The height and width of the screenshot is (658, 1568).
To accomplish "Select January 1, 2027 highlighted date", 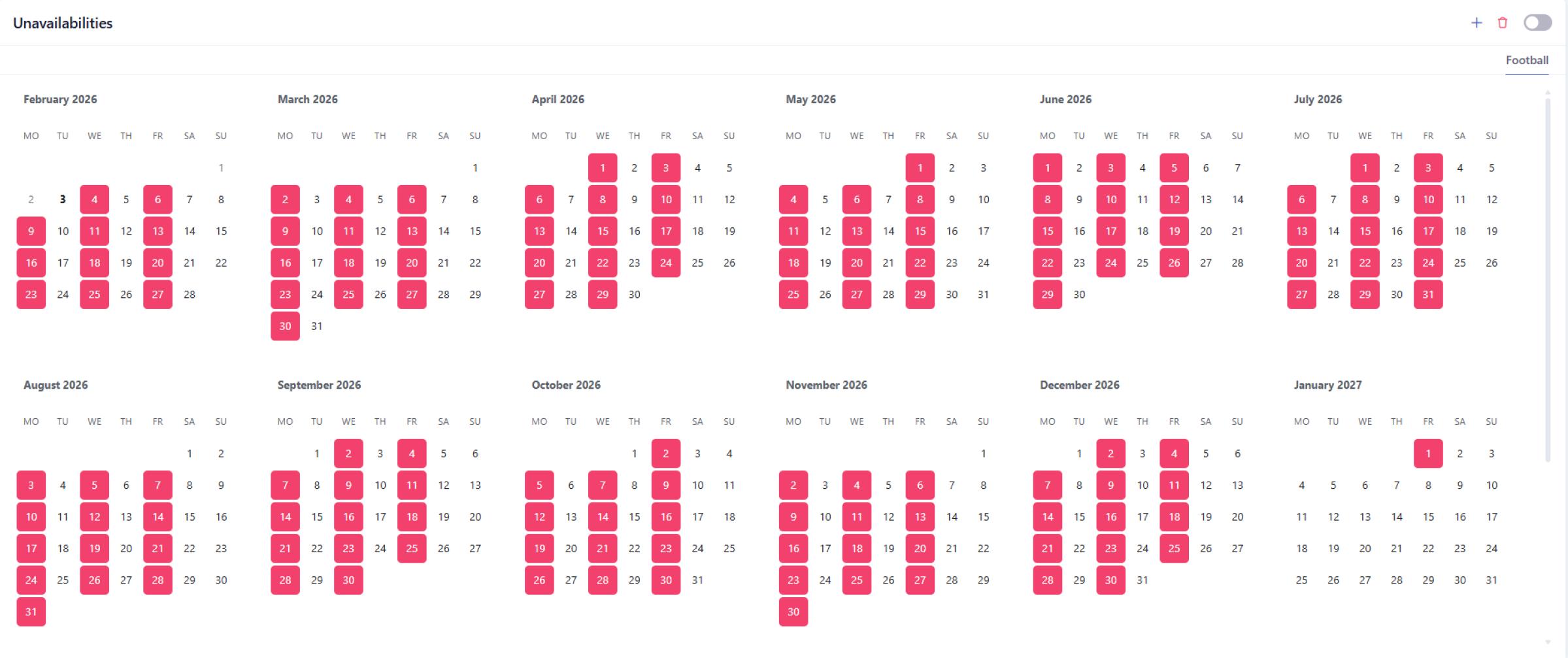I will click(x=1428, y=453).
